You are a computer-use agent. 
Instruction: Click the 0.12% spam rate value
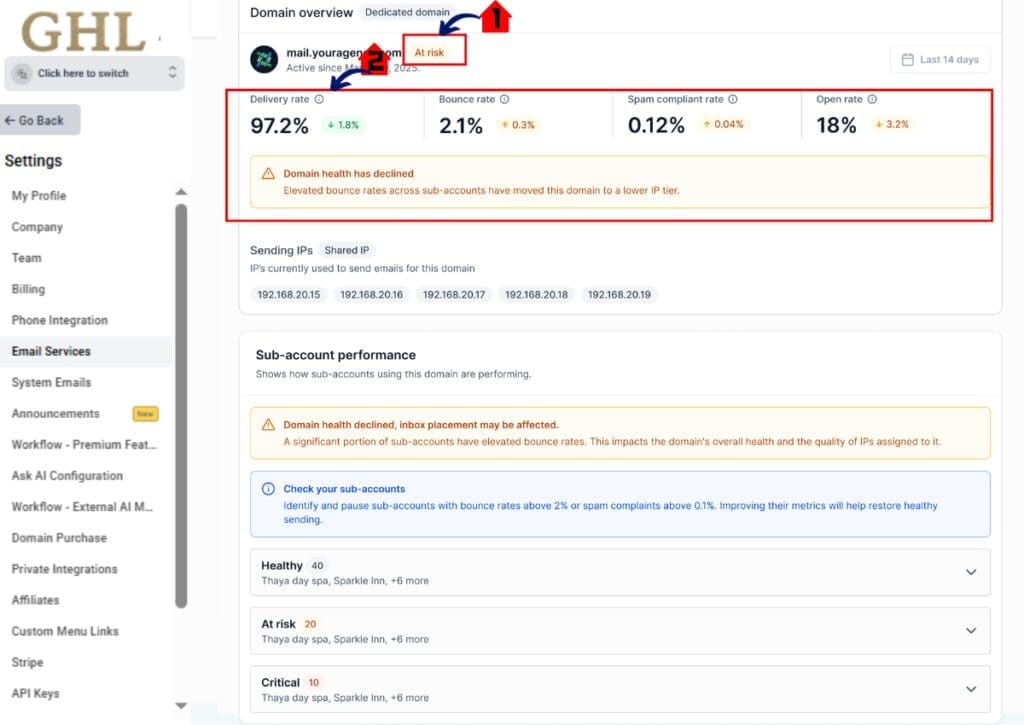(656, 125)
